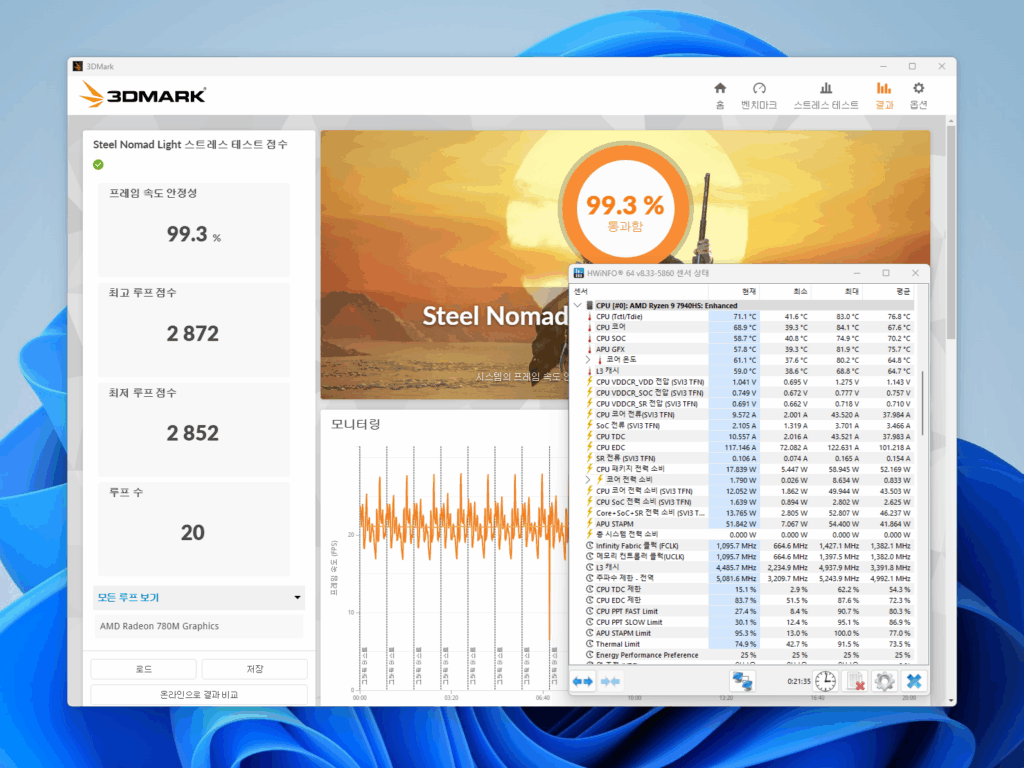Click the HWiNFO network computers icon
Viewport: 1024px width, 768px height.
click(x=743, y=681)
